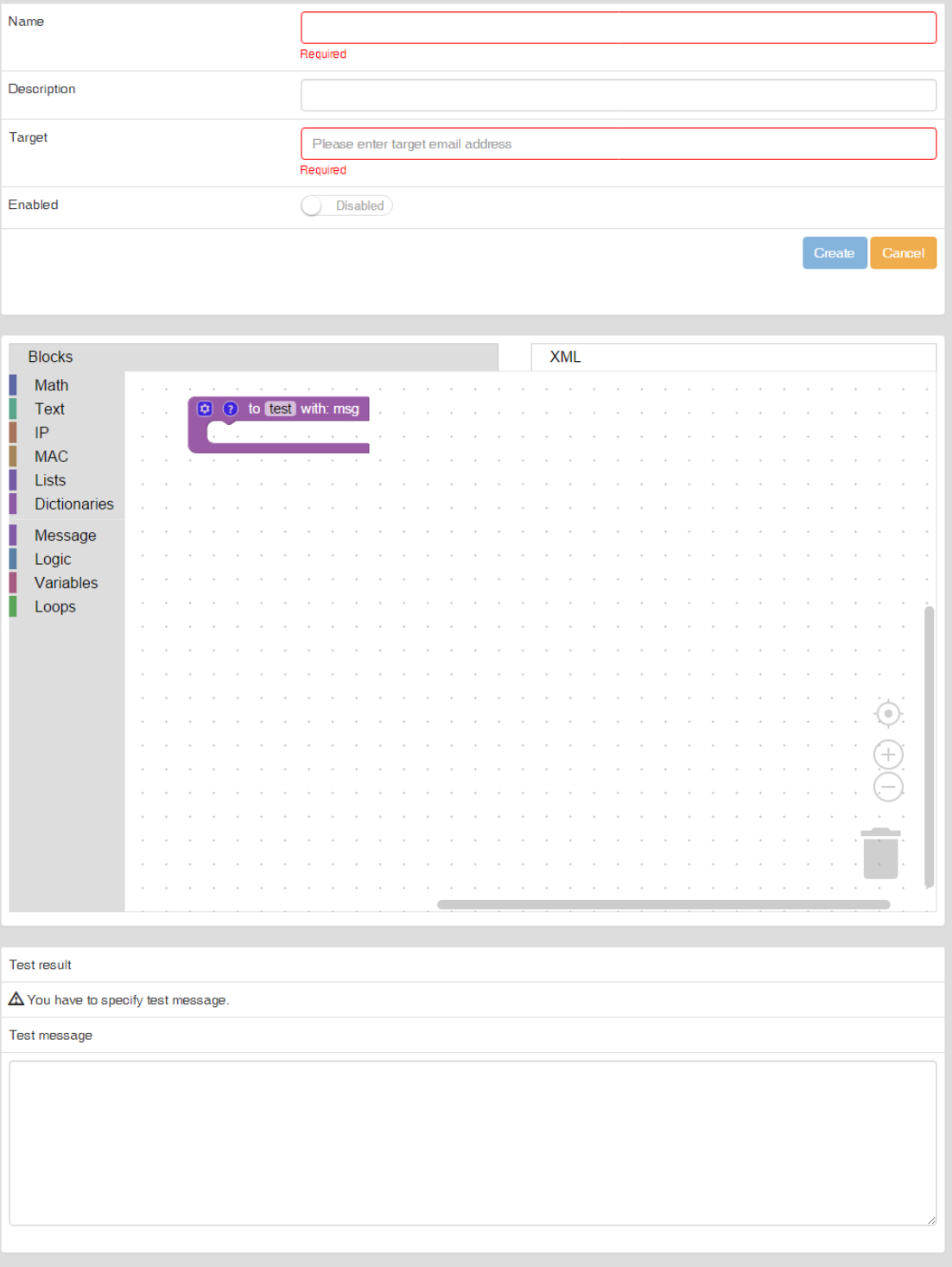This screenshot has height=1267, width=952.
Task: Zoom in with the plus icon
Action: (887, 755)
